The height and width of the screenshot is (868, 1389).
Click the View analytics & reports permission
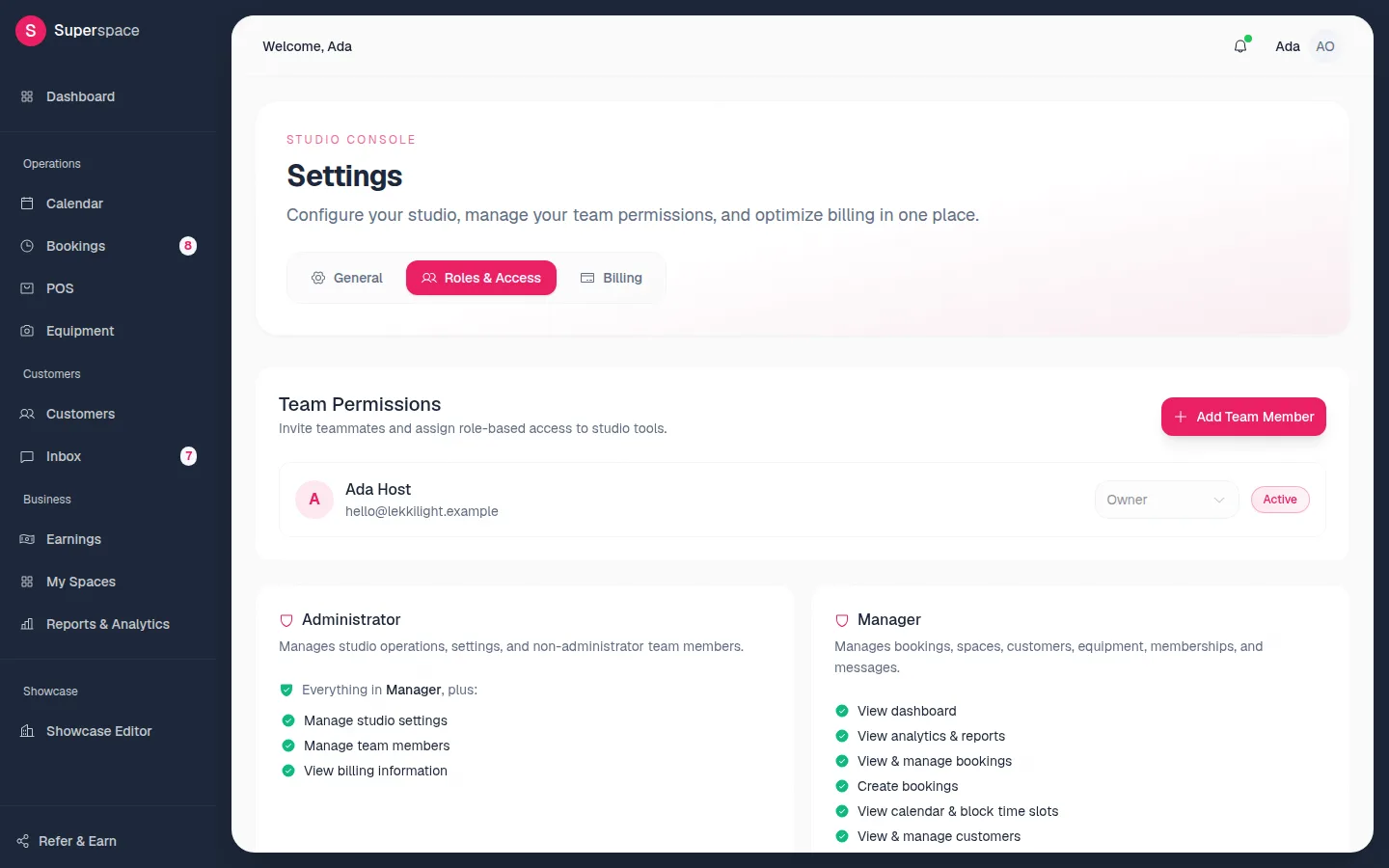click(x=931, y=736)
